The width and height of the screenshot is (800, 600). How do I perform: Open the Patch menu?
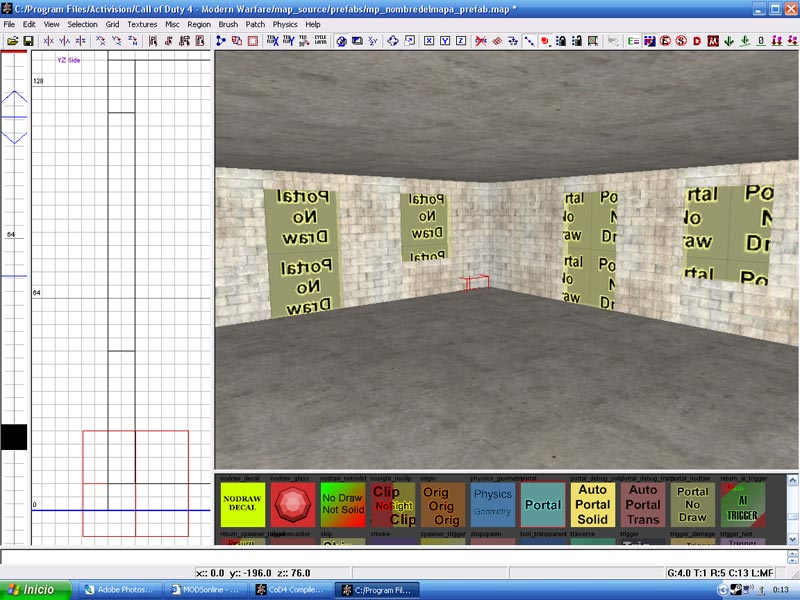[x=255, y=24]
